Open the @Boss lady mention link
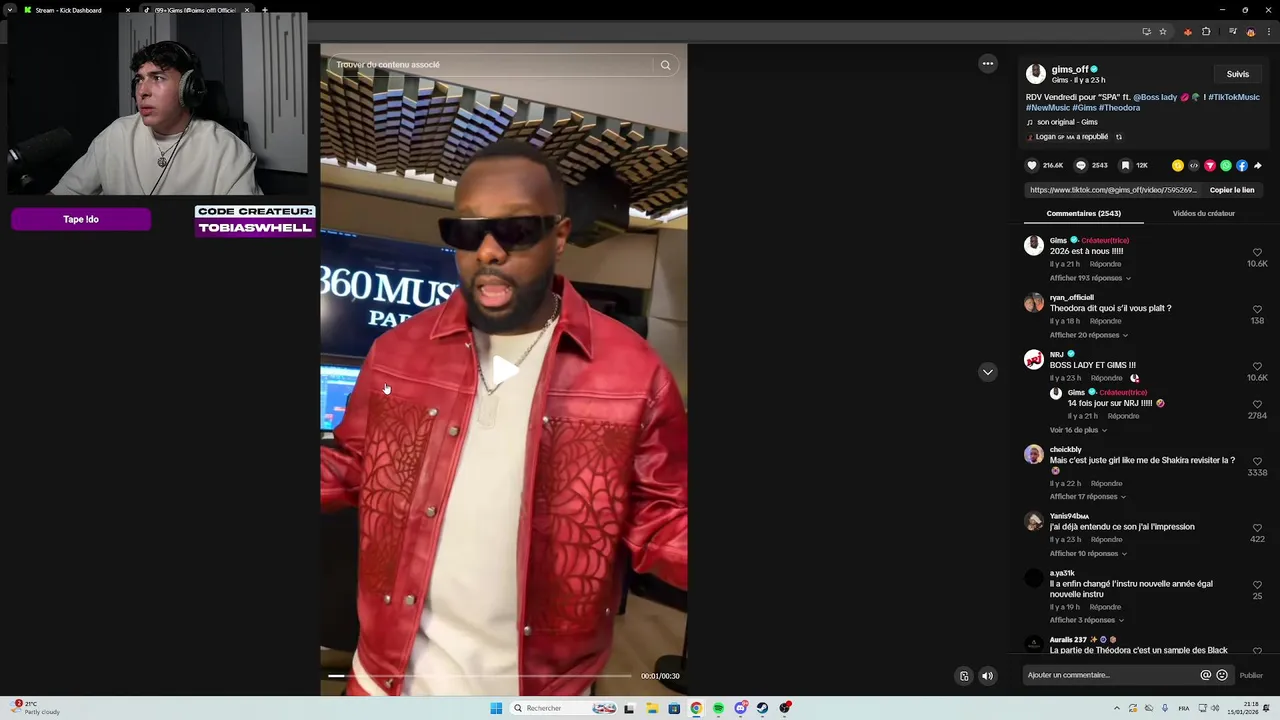1280x720 pixels. [1155, 97]
